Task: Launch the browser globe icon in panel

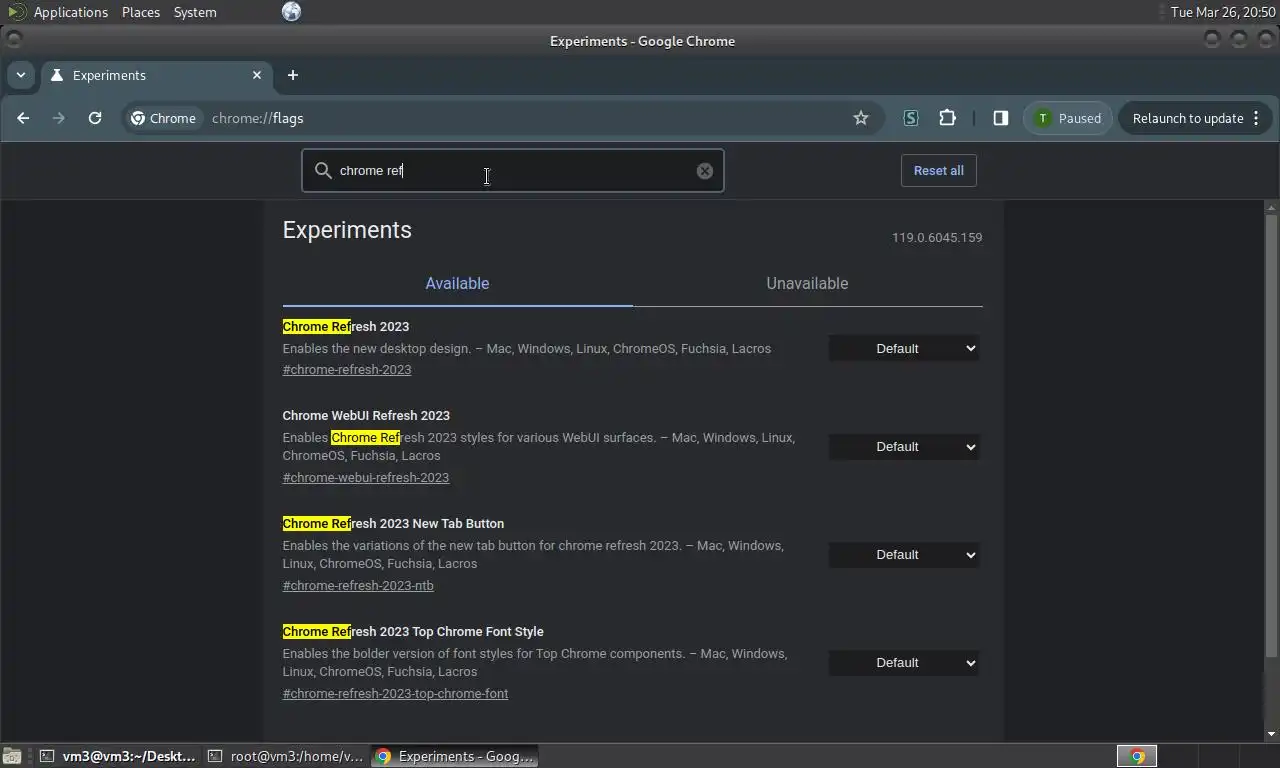Action: pyautogui.click(x=291, y=12)
